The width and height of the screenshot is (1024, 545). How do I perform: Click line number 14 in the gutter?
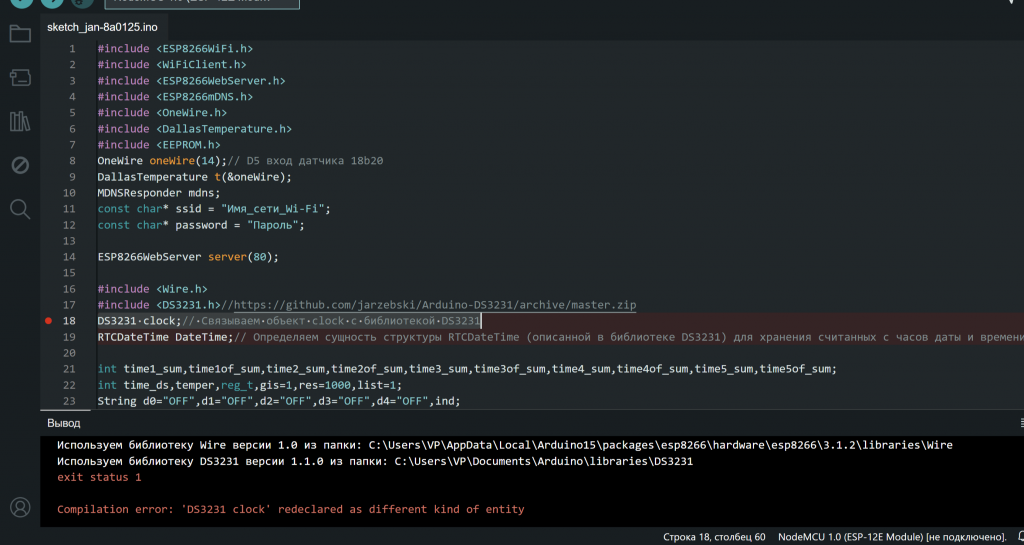pyautogui.click(x=70, y=257)
